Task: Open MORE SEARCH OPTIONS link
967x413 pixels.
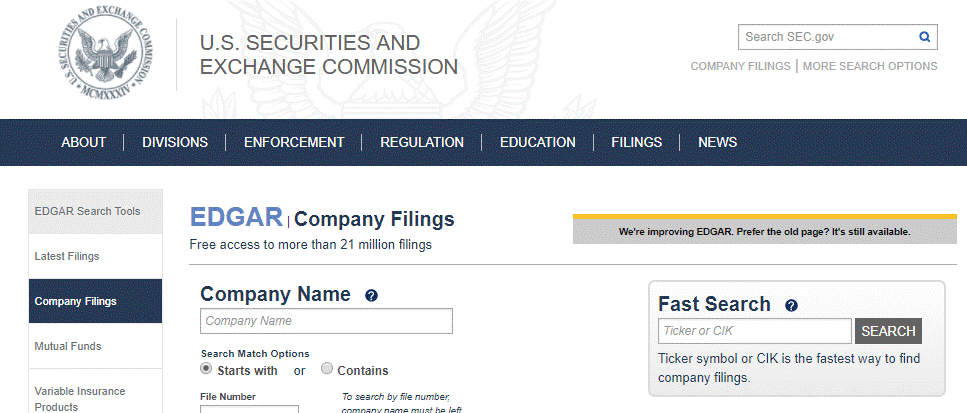Action: 870,66
